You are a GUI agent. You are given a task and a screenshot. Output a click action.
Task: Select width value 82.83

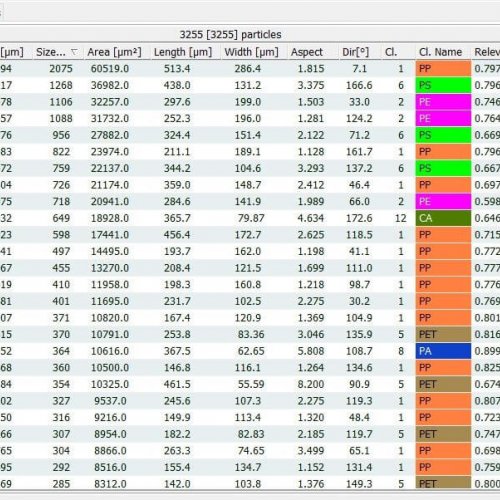tap(251, 434)
